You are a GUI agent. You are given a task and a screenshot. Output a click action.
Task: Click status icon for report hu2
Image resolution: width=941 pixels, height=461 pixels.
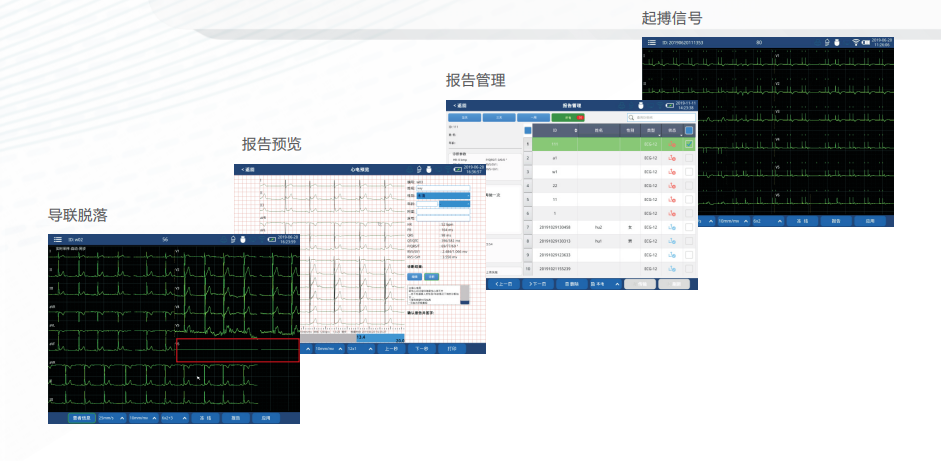pyautogui.click(x=671, y=228)
